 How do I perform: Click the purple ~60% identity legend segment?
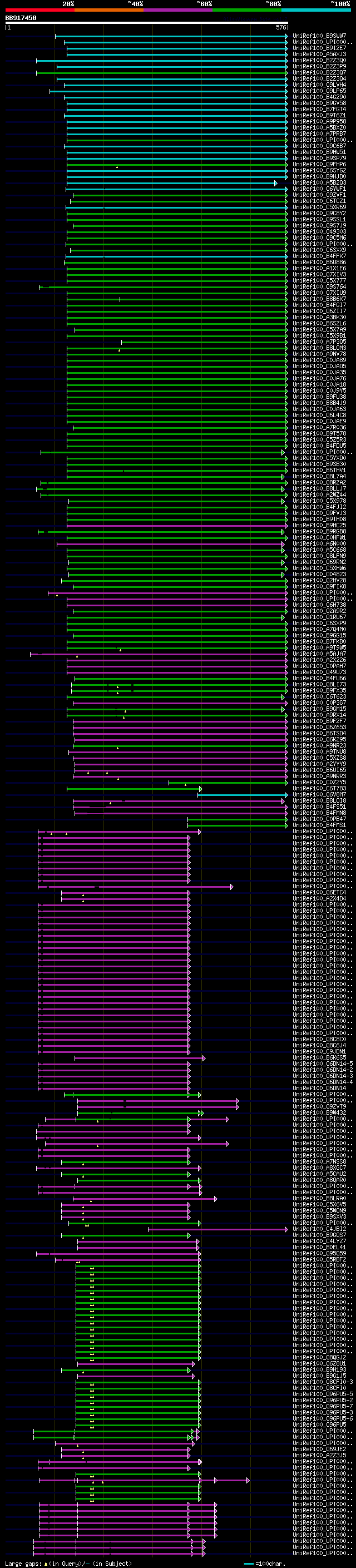(177, 10)
